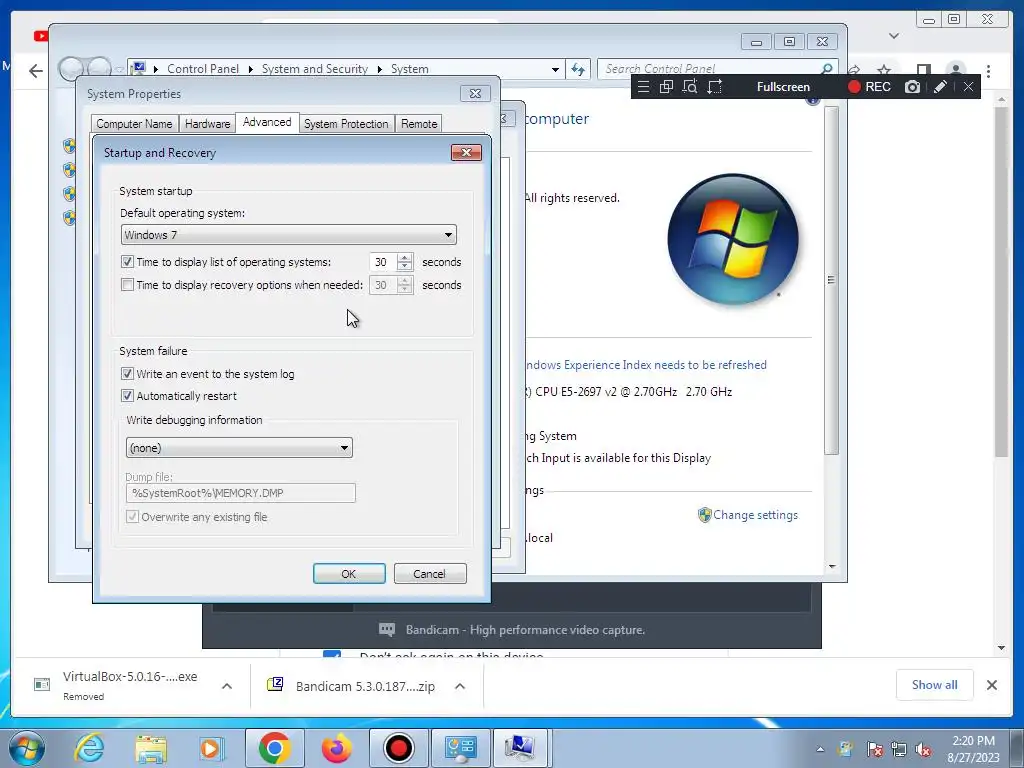Click Control Panel breadcrumb item

click(203, 69)
